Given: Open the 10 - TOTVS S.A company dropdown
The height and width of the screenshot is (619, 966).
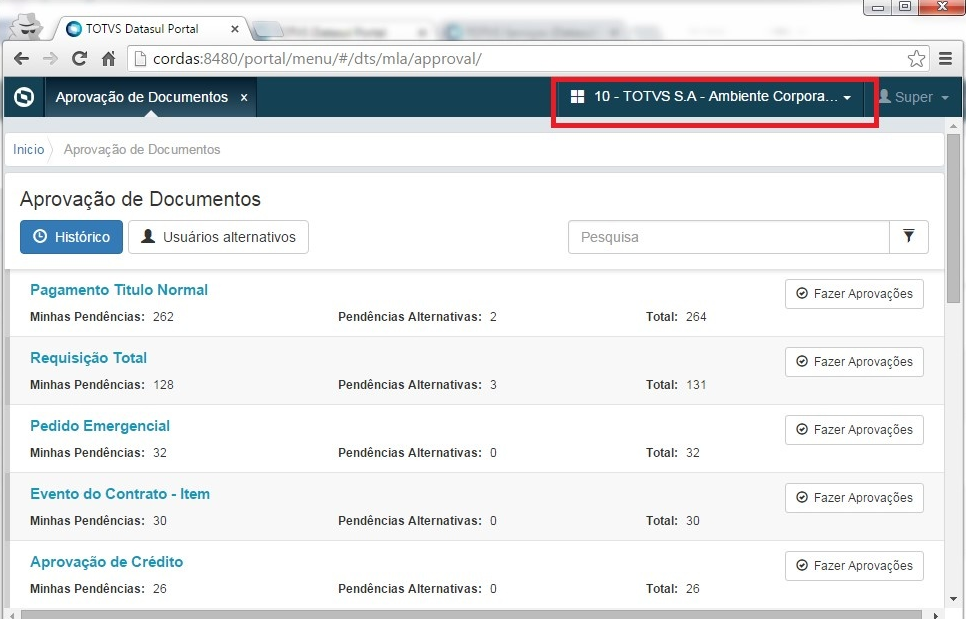Looking at the screenshot, I should click(x=711, y=97).
